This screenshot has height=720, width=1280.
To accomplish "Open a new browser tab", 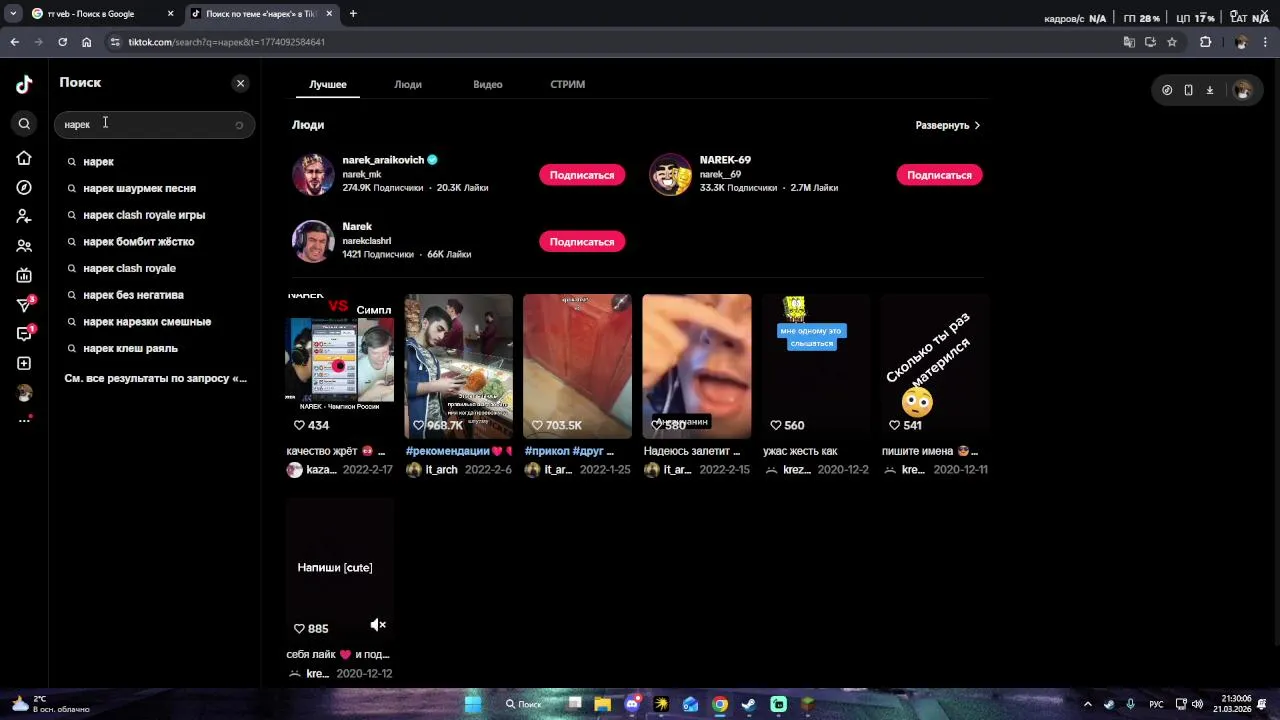I will click(353, 14).
